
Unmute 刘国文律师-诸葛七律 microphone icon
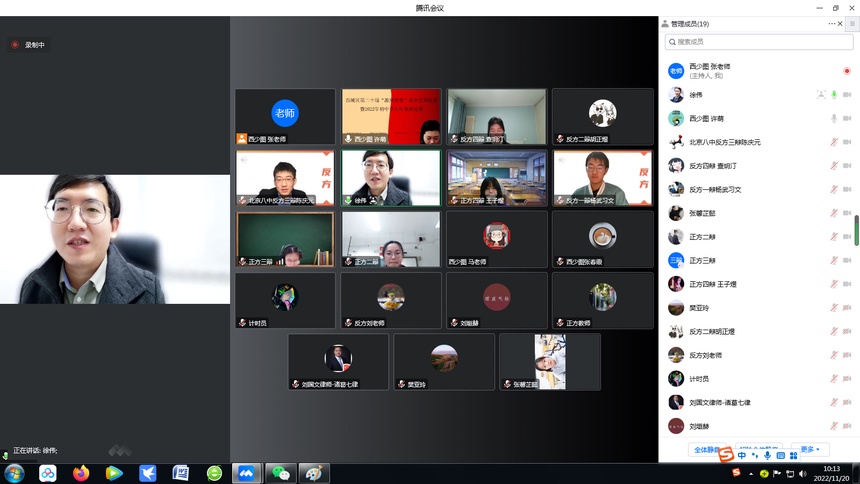point(834,402)
